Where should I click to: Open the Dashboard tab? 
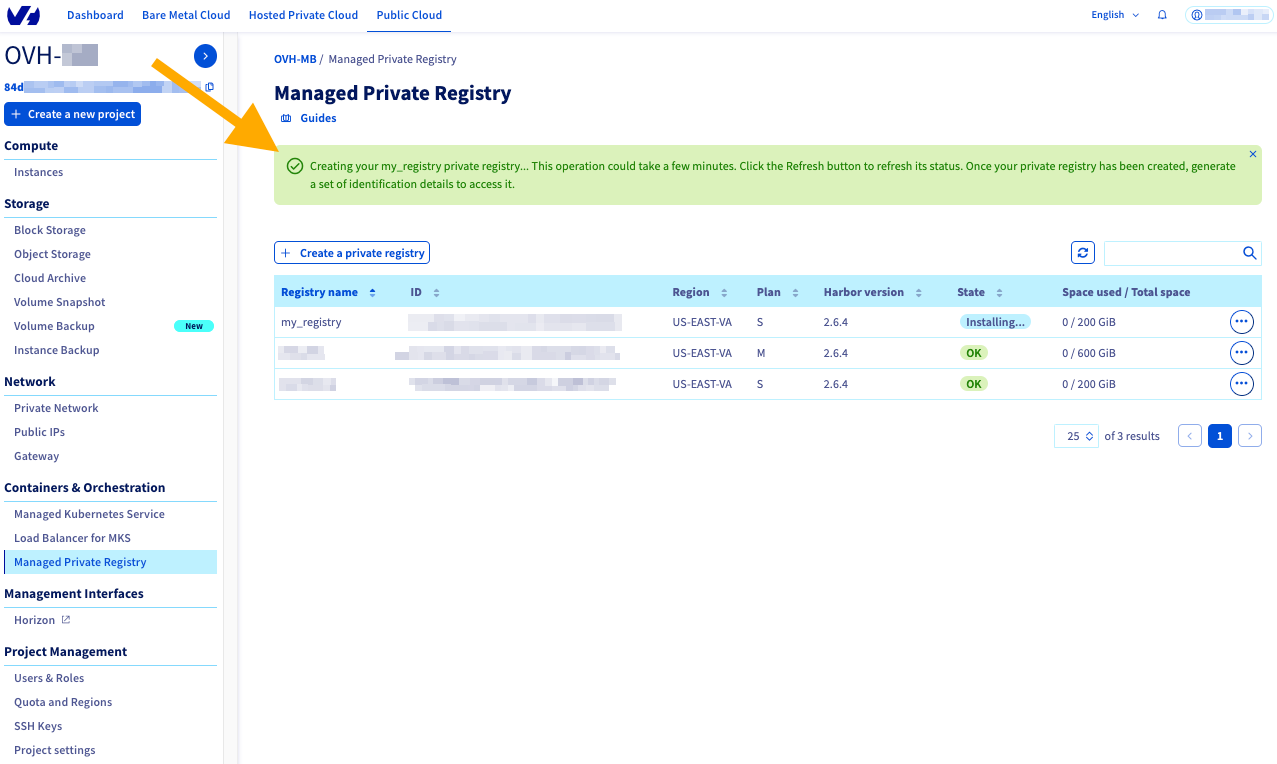(x=95, y=15)
